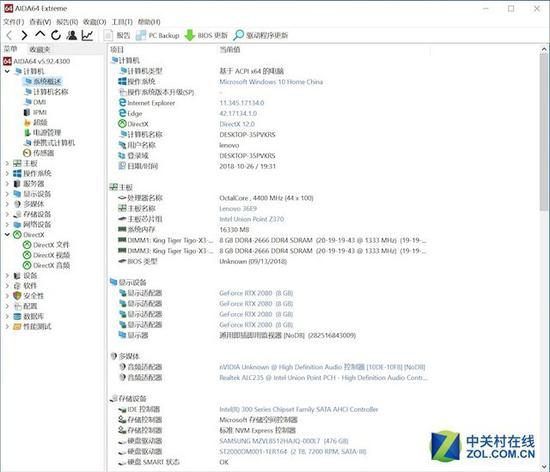This screenshot has width=550, height=472.
Task: Select 超频 in the tree
Action: 36,122
